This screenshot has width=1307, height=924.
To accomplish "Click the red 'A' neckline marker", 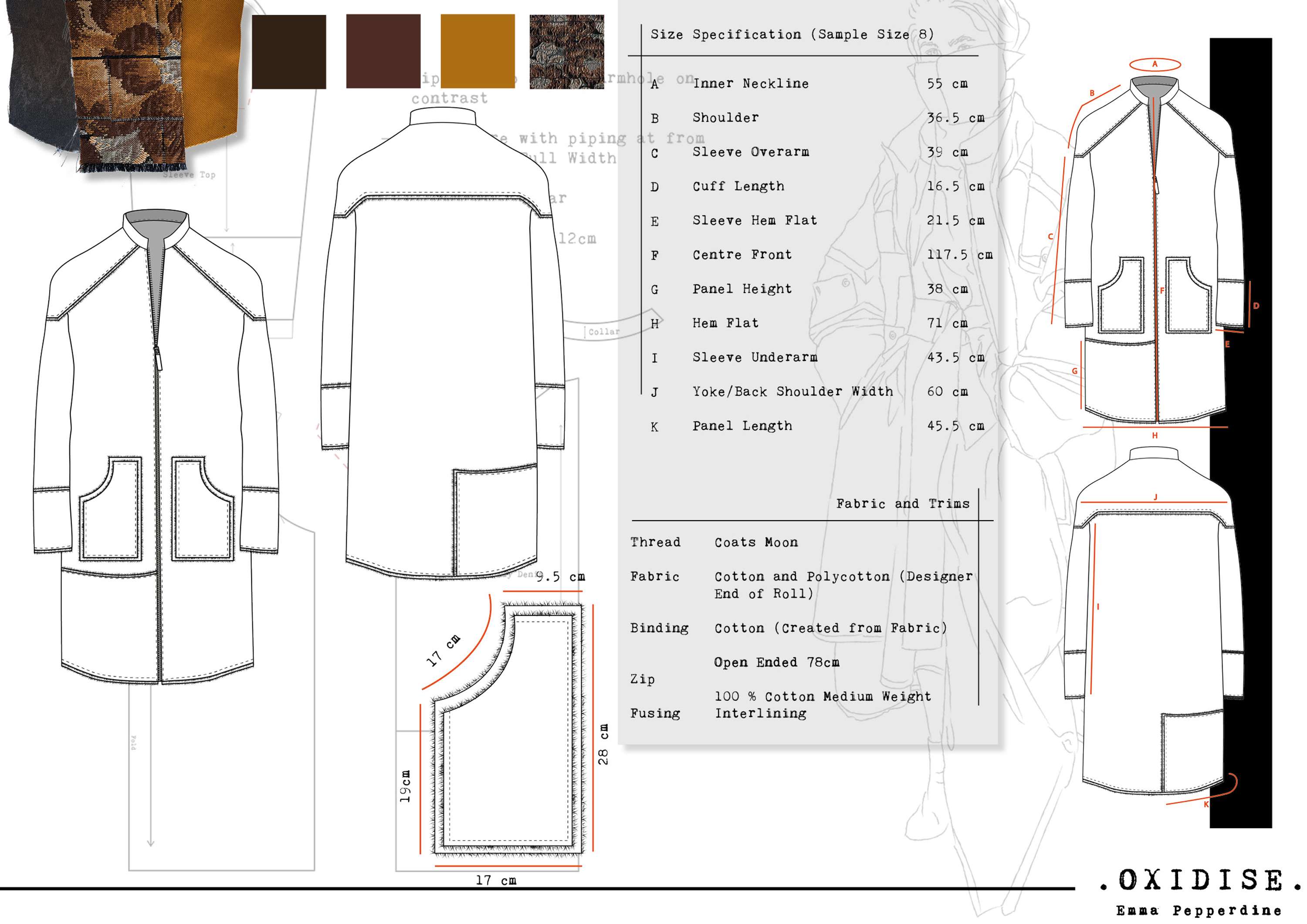I will click(x=1155, y=64).
